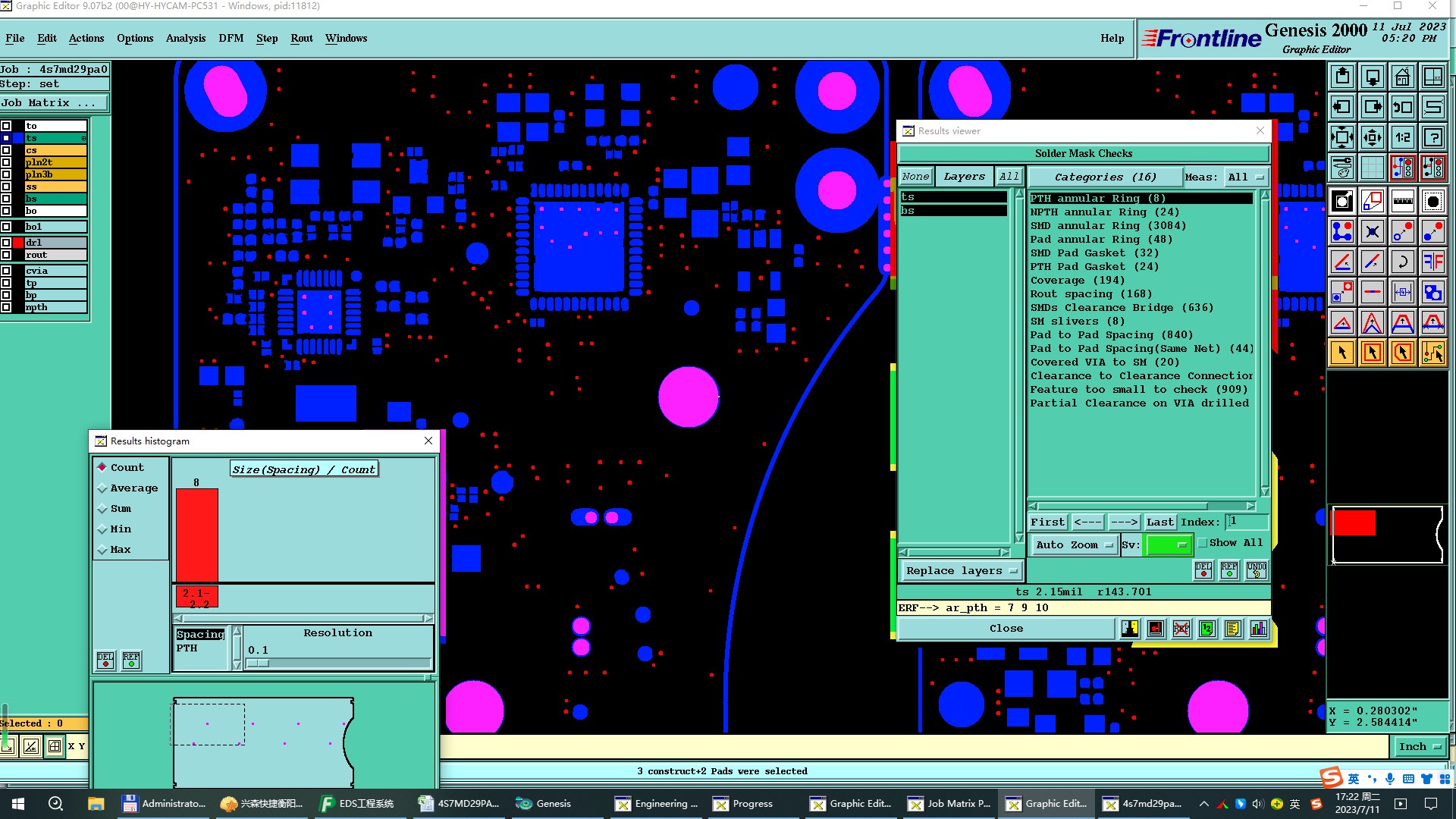Click the home view icon in toolbar
The height and width of the screenshot is (819, 1456).
1402,77
